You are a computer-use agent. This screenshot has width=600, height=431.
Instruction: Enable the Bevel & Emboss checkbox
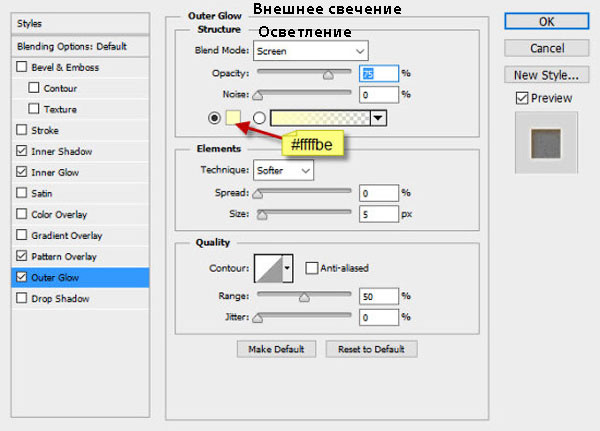(21, 67)
